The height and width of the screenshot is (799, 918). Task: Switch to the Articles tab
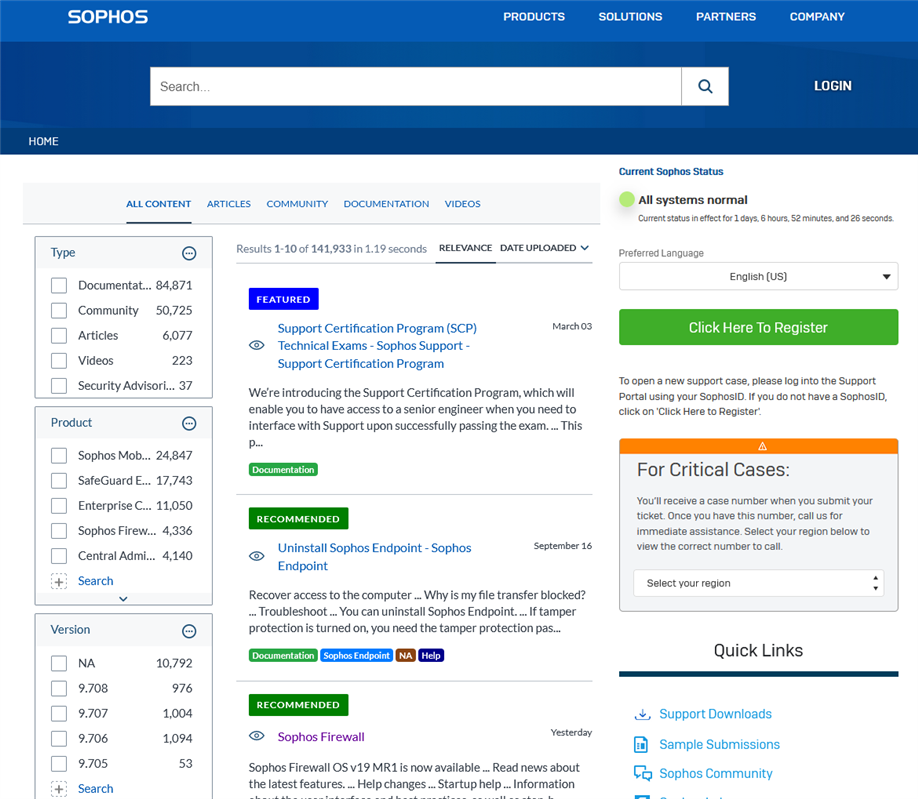click(228, 204)
